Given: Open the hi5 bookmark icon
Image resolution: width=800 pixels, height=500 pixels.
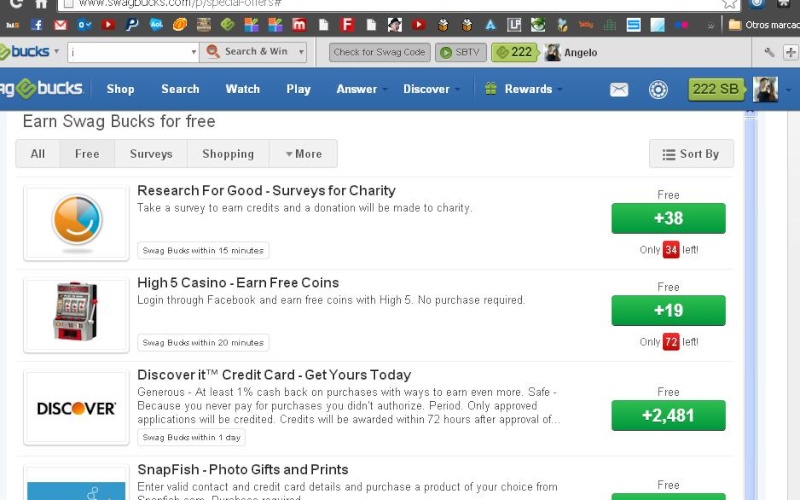Looking at the screenshot, I should click(12, 24).
